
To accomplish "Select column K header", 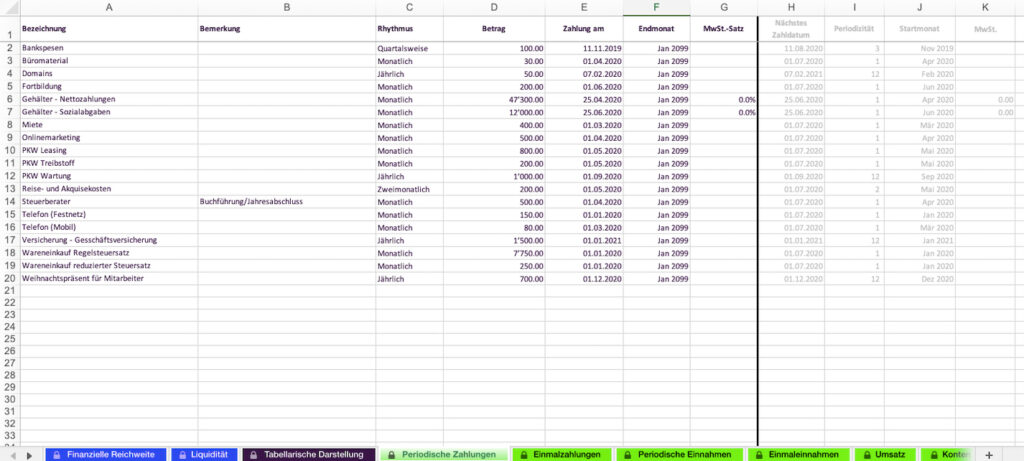I will 985,8.
